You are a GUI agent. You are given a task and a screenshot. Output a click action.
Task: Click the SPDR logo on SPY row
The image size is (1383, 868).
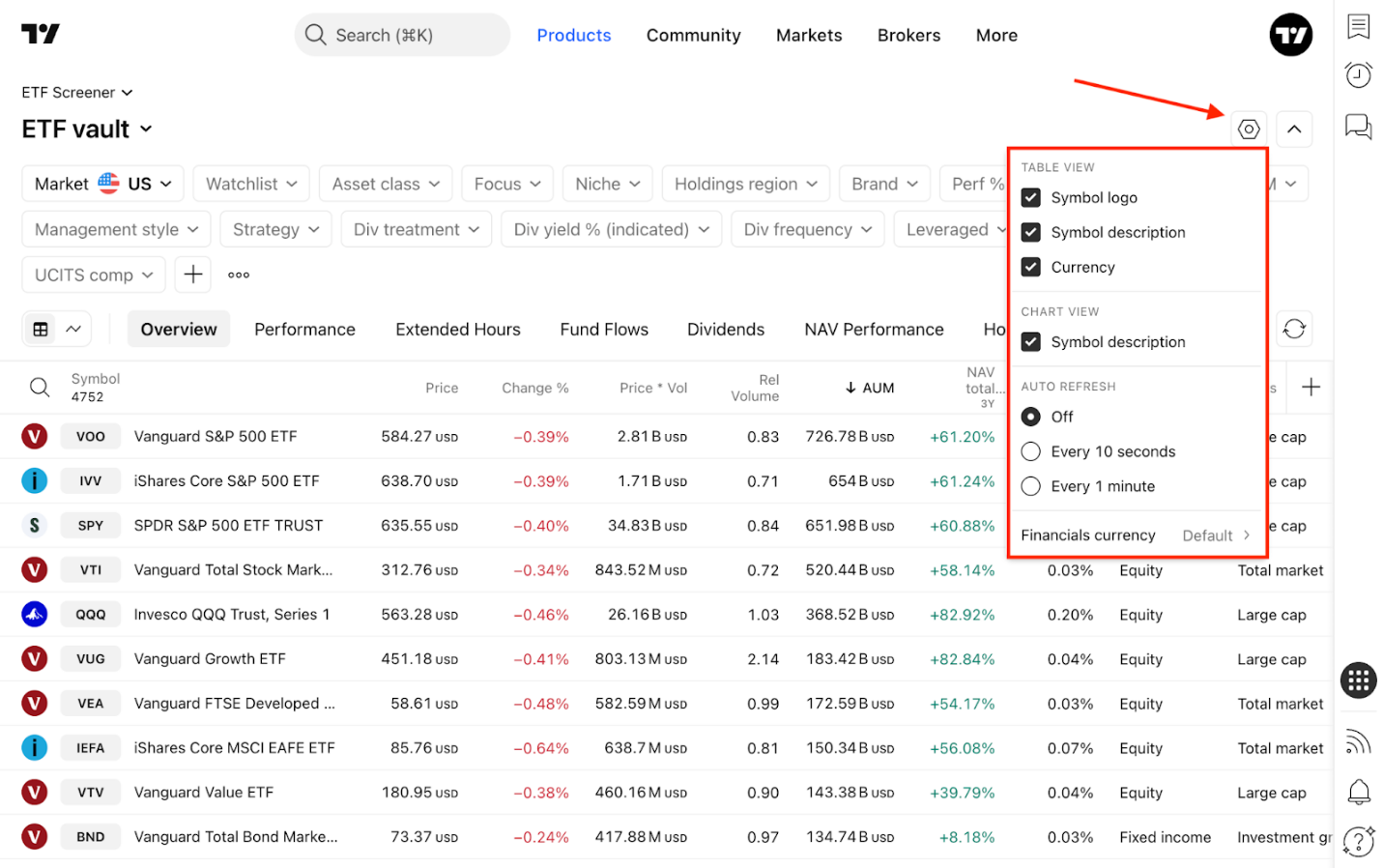point(35,526)
